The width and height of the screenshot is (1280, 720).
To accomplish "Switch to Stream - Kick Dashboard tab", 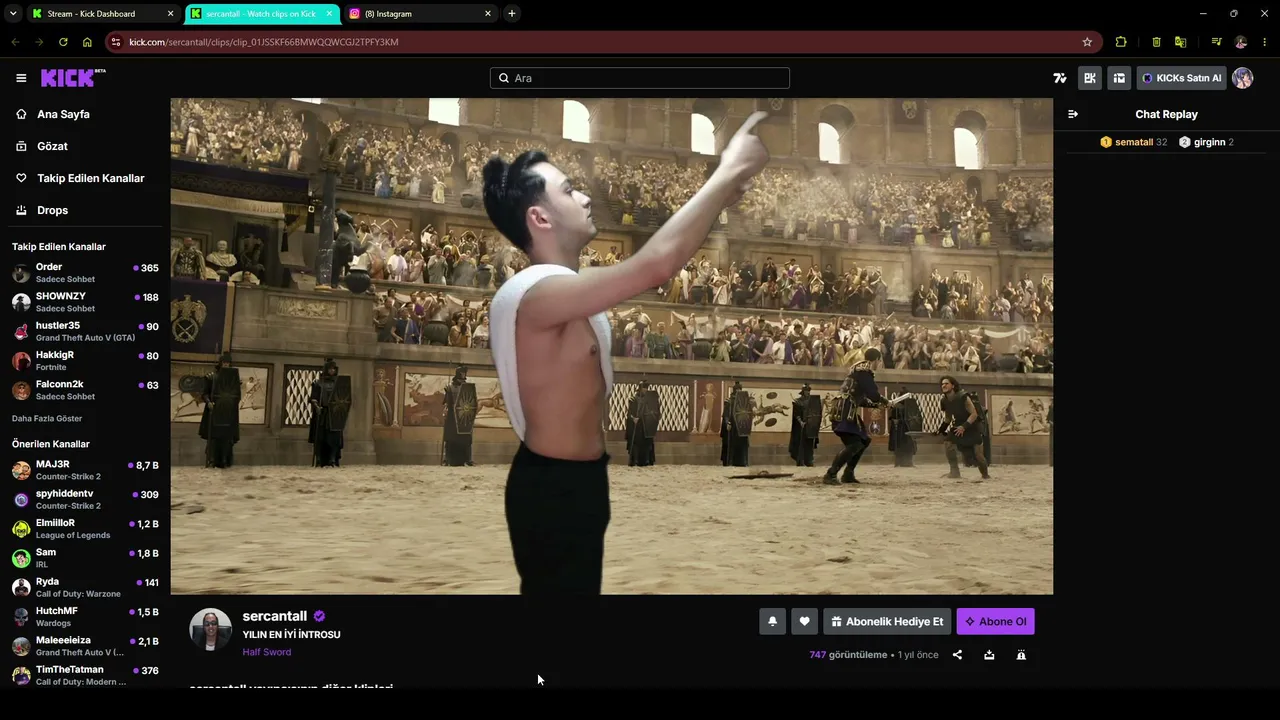I will 102,14.
